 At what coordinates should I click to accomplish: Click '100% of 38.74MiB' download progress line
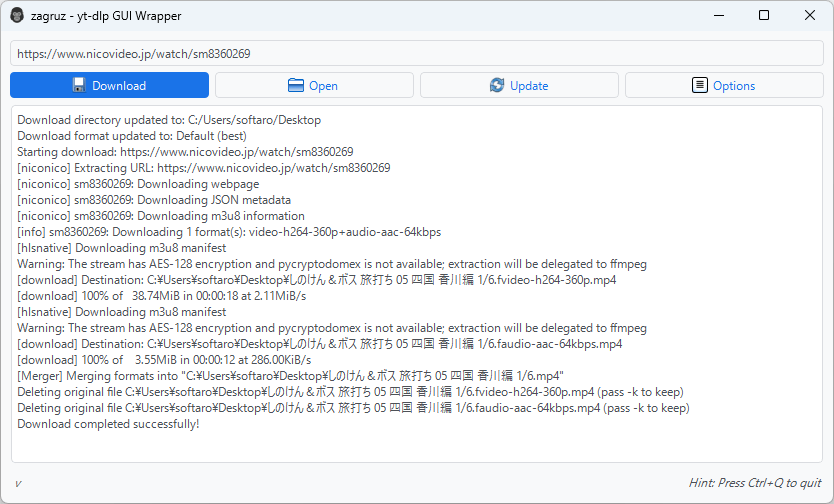[x=162, y=296]
